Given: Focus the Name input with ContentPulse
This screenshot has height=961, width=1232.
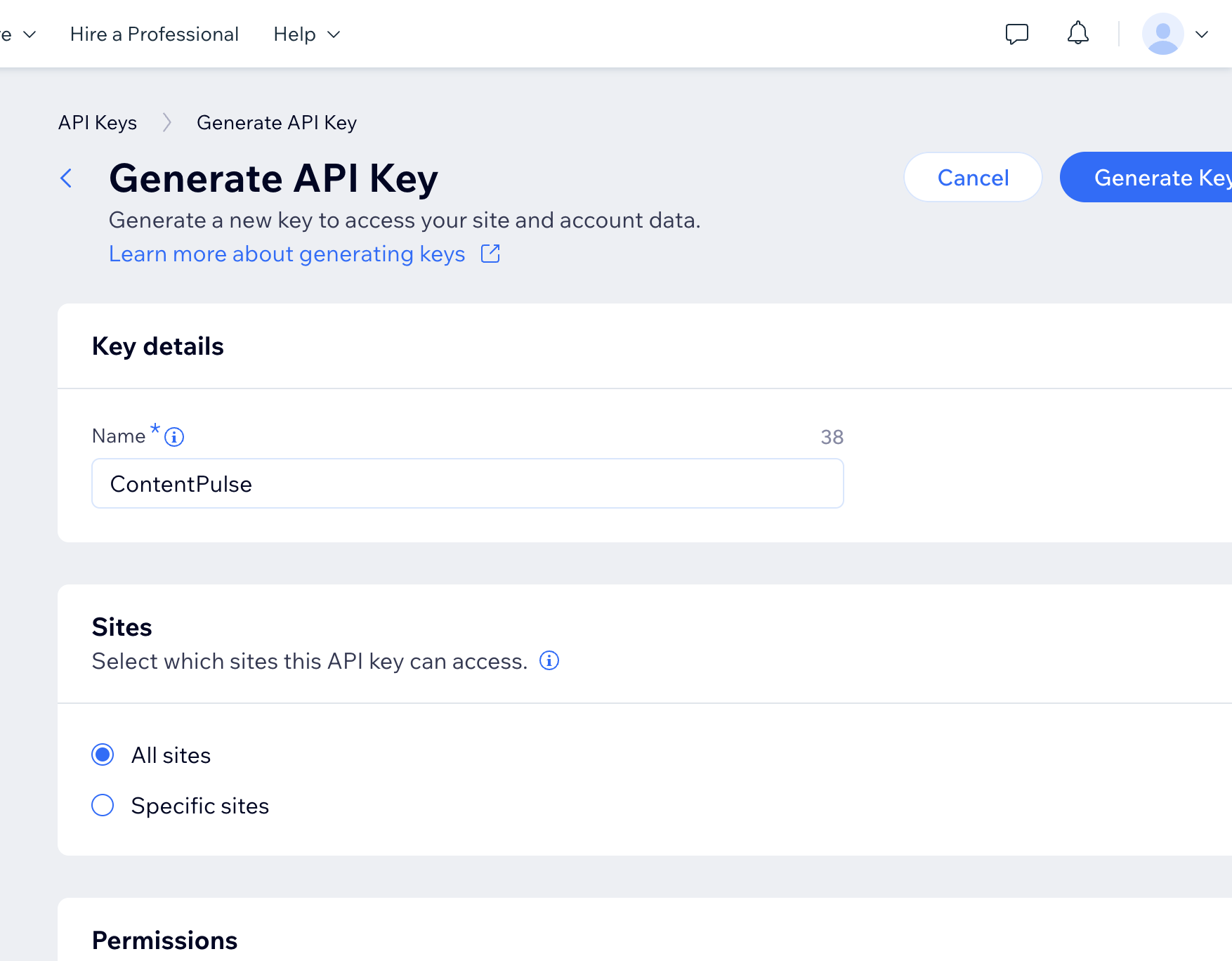Looking at the screenshot, I should tap(468, 483).
